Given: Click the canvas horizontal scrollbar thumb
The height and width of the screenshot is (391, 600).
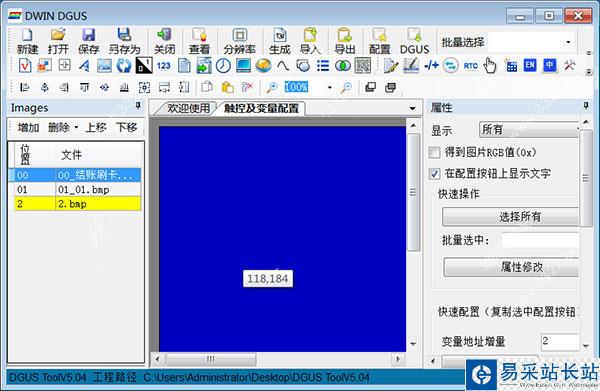Looking at the screenshot, I should tap(210, 359).
